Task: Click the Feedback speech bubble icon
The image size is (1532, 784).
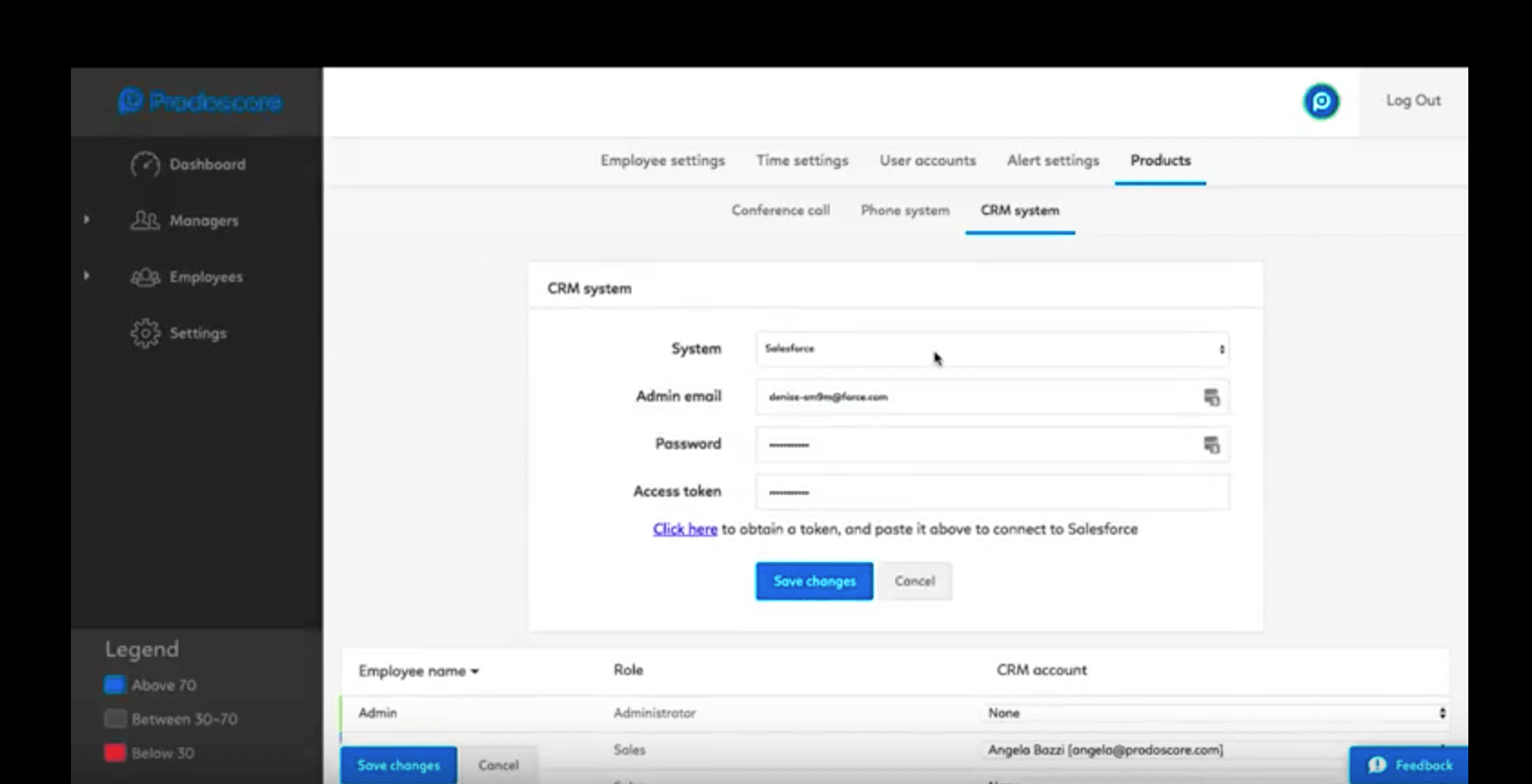Action: click(1377, 765)
